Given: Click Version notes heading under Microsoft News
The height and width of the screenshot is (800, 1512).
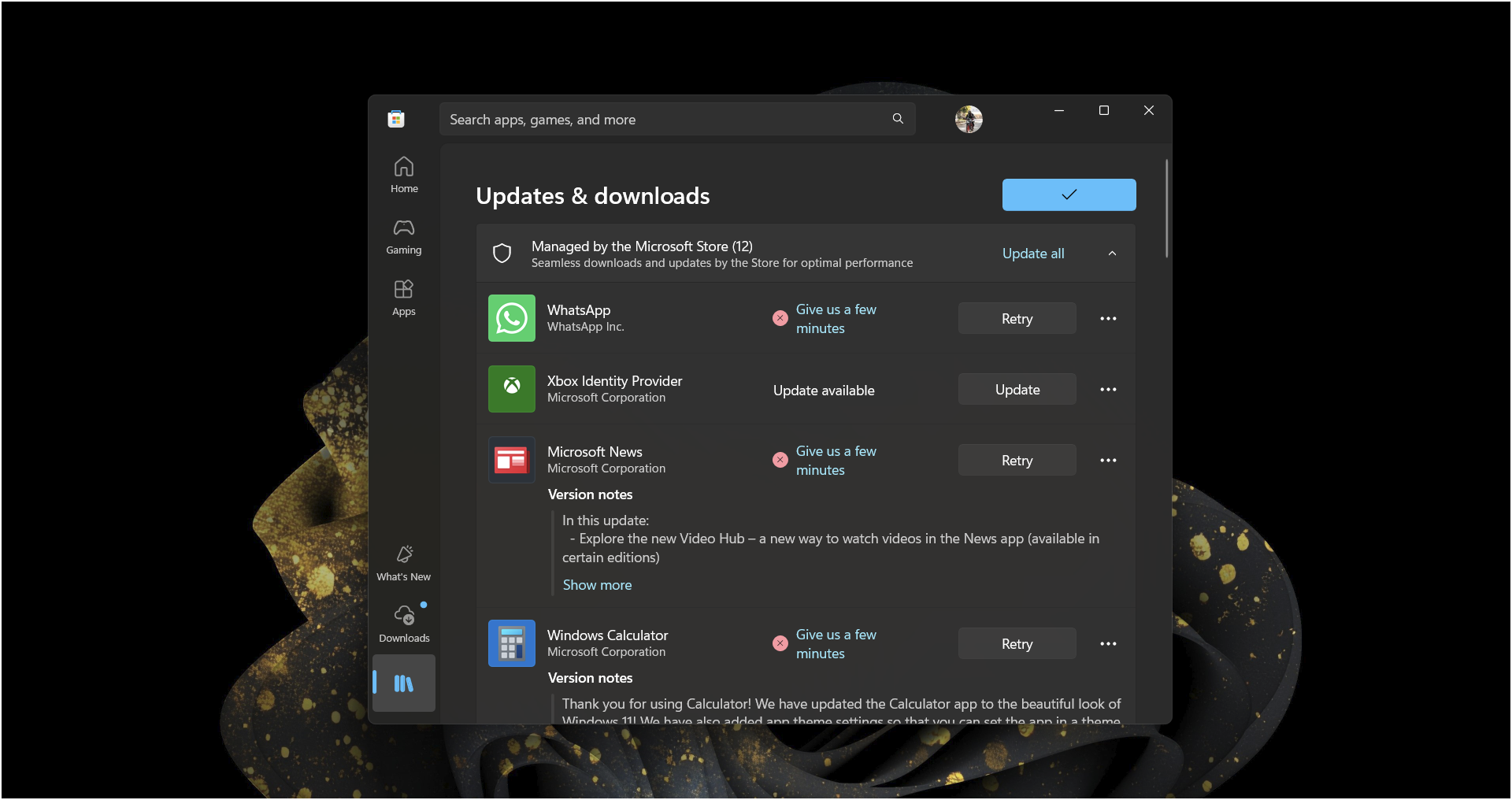Looking at the screenshot, I should tap(590, 494).
